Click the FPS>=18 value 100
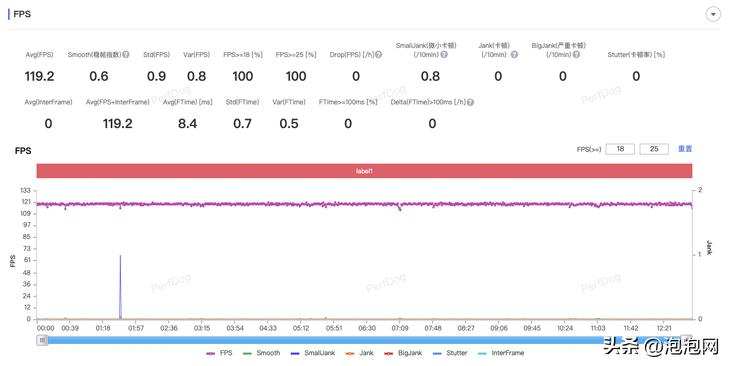Image resolution: width=730 pixels, height=366 pixels. 243,76
